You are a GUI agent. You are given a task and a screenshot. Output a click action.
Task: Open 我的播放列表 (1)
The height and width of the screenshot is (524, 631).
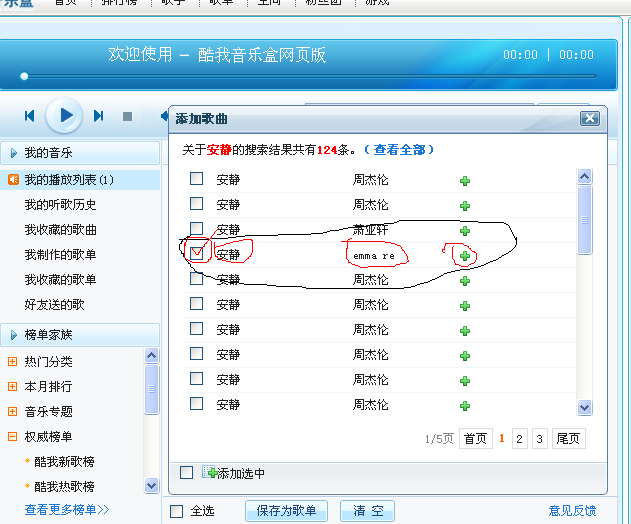tap(69, 179)
